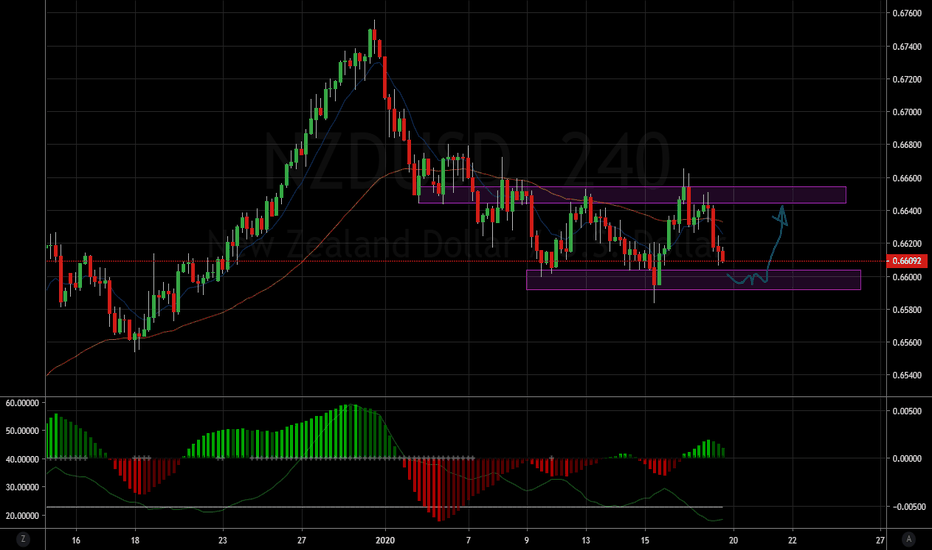Image resolution: width=932 pixels, height=550 pixels.
Task: Click the date 13 on the time axis
Action: 588,538
